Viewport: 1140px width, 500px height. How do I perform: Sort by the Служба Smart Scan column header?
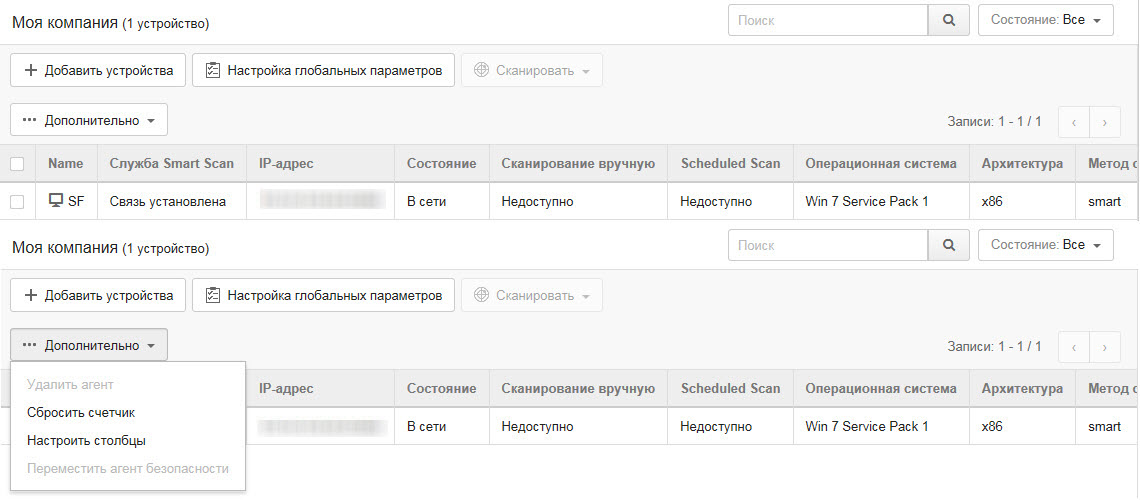coord(171,164)
